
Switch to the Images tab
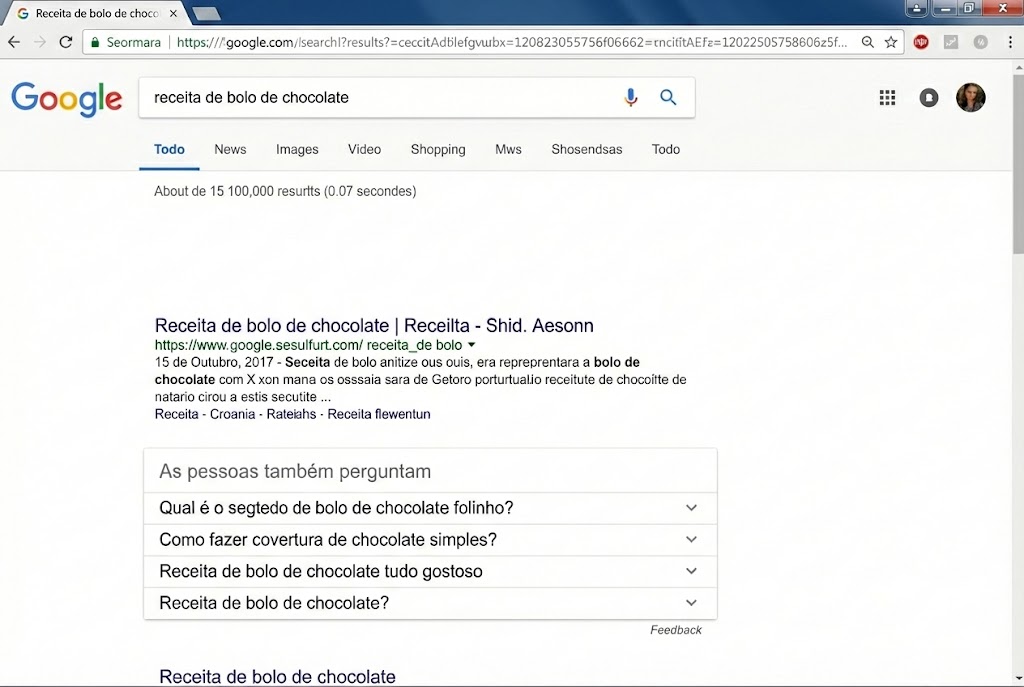(x=296, y=149)
